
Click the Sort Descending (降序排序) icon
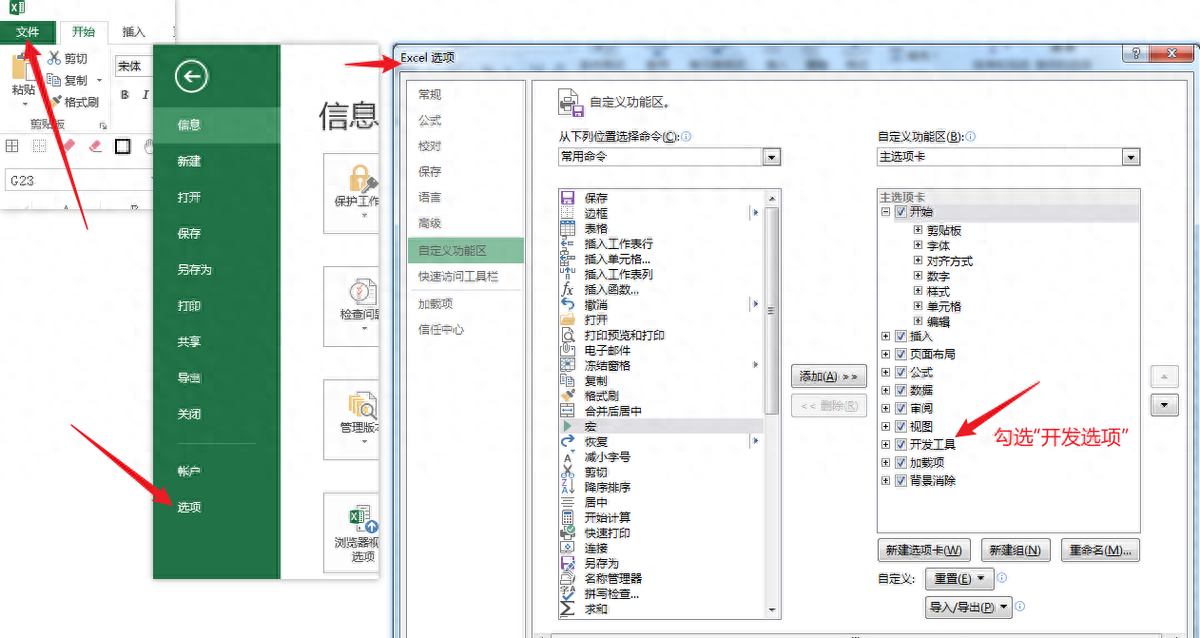click(x=567, y=487)
